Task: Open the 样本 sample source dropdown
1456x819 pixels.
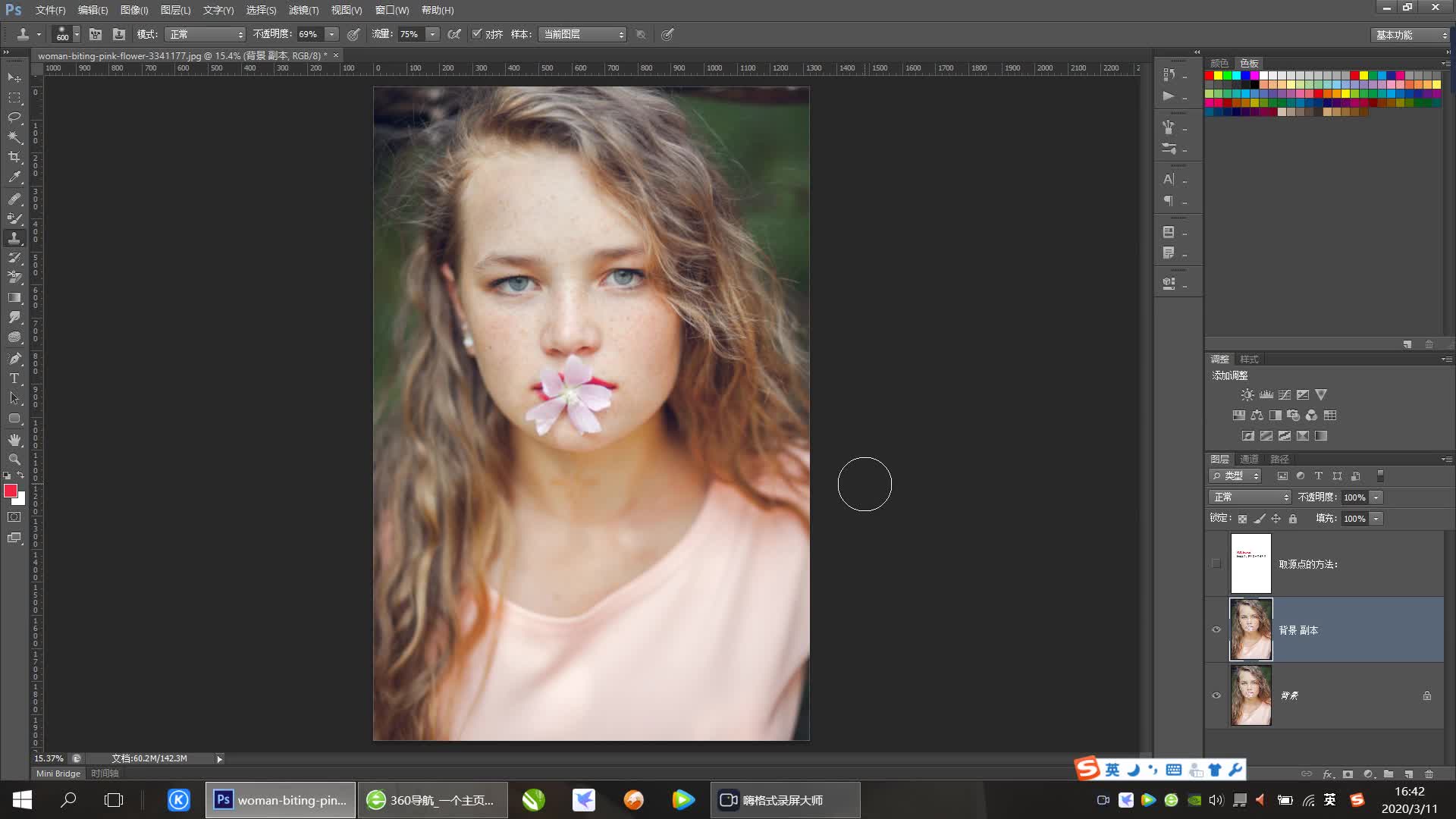Action: pos(582,35)
